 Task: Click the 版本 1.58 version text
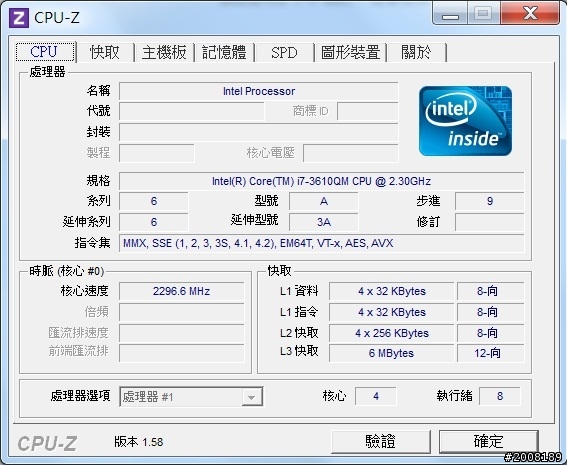pos(138,442)
